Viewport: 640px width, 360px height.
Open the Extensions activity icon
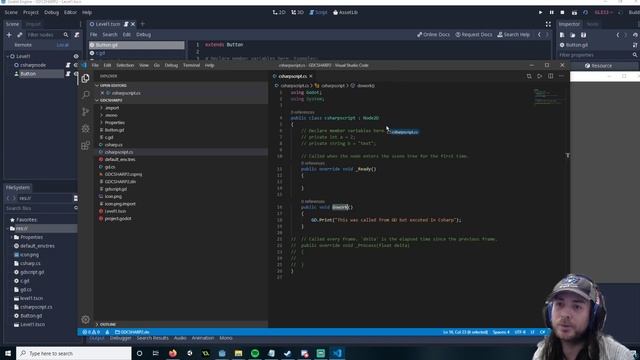(85, 145)
